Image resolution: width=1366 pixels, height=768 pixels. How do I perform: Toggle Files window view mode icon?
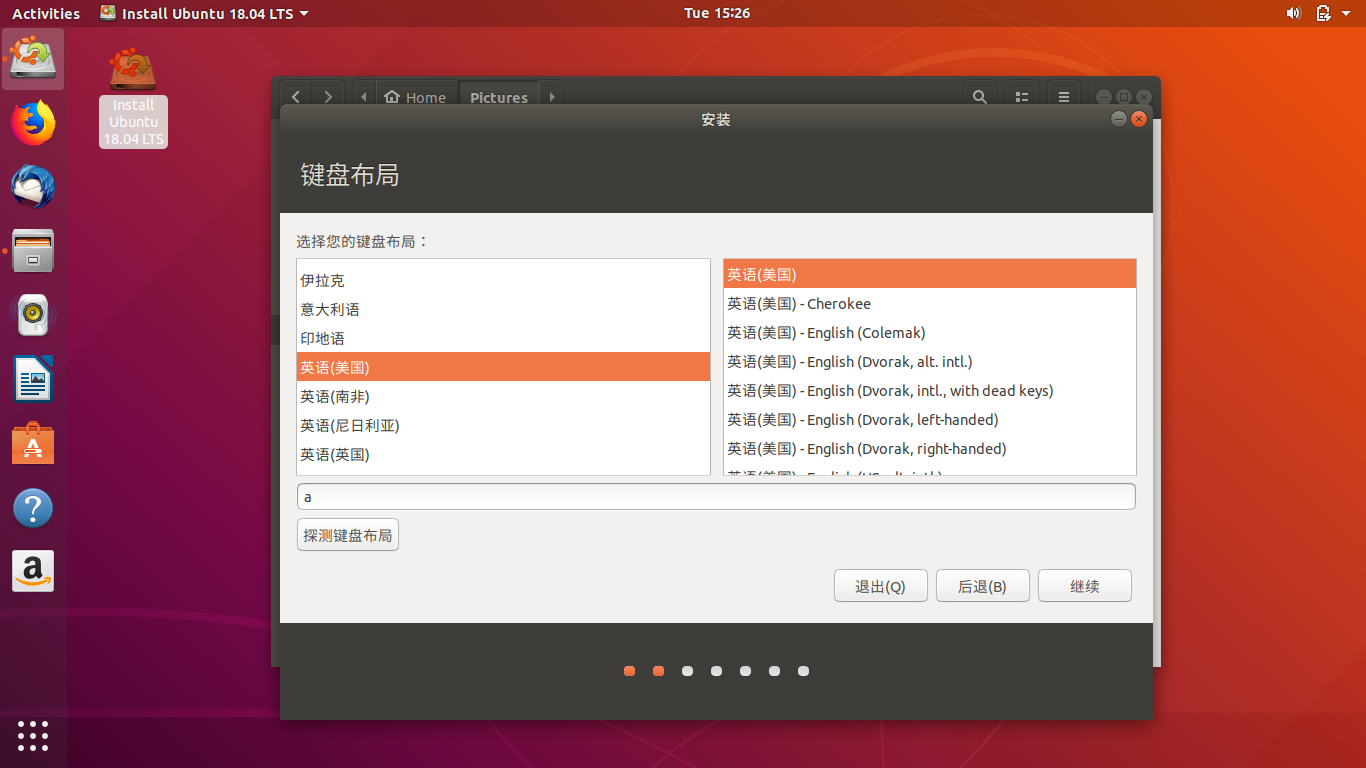(x=1022, y=97)
